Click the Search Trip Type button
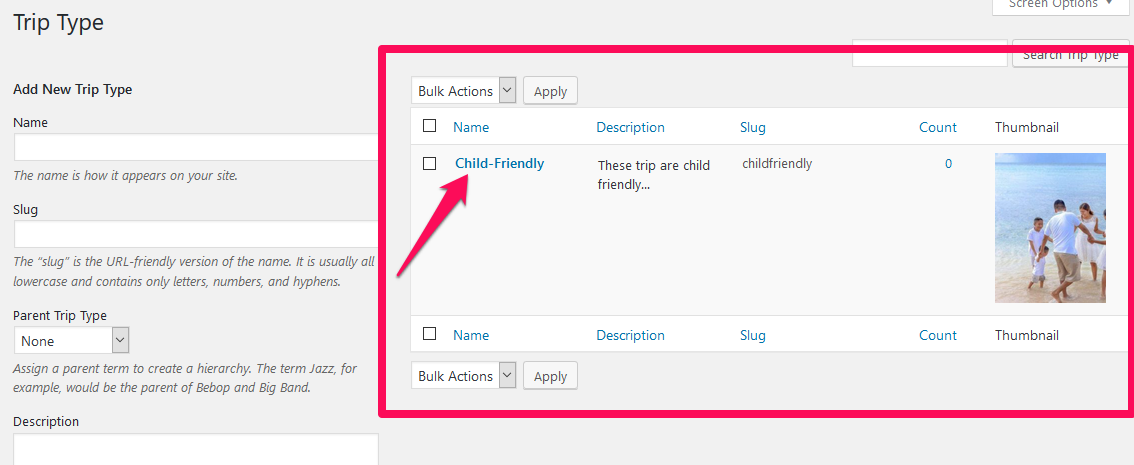Screen dimensions: 1134x465 1070,54
